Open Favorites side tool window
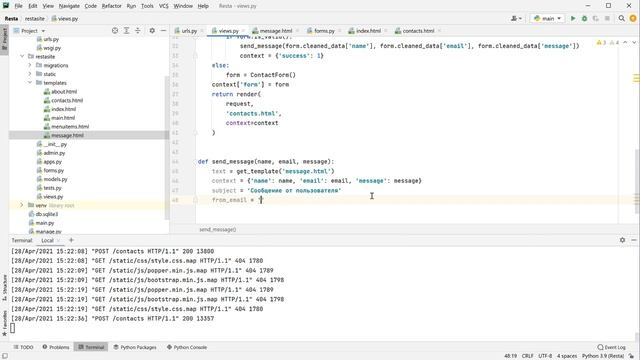 [x=4, y=323]
